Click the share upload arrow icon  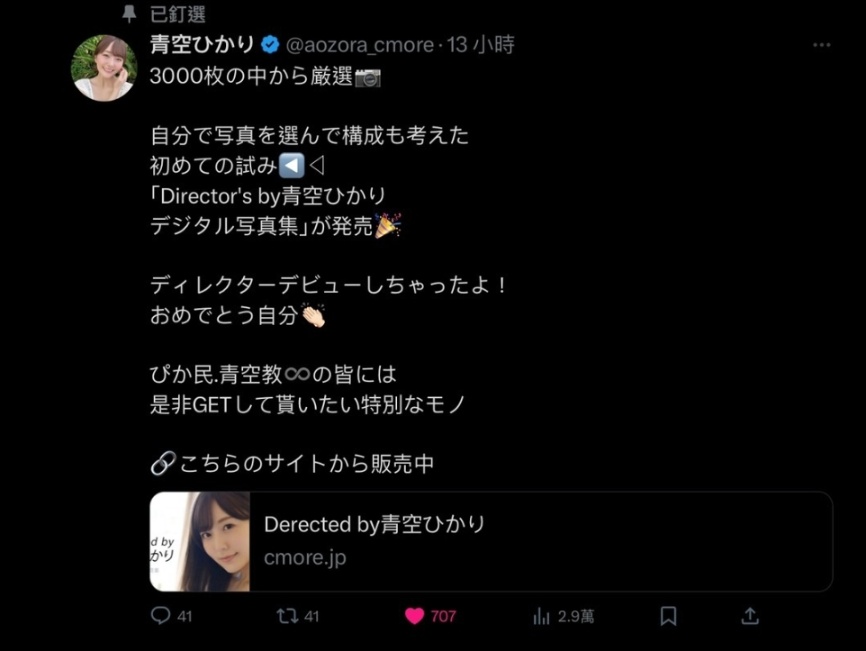pyautogui.click(x=750, y=616)
